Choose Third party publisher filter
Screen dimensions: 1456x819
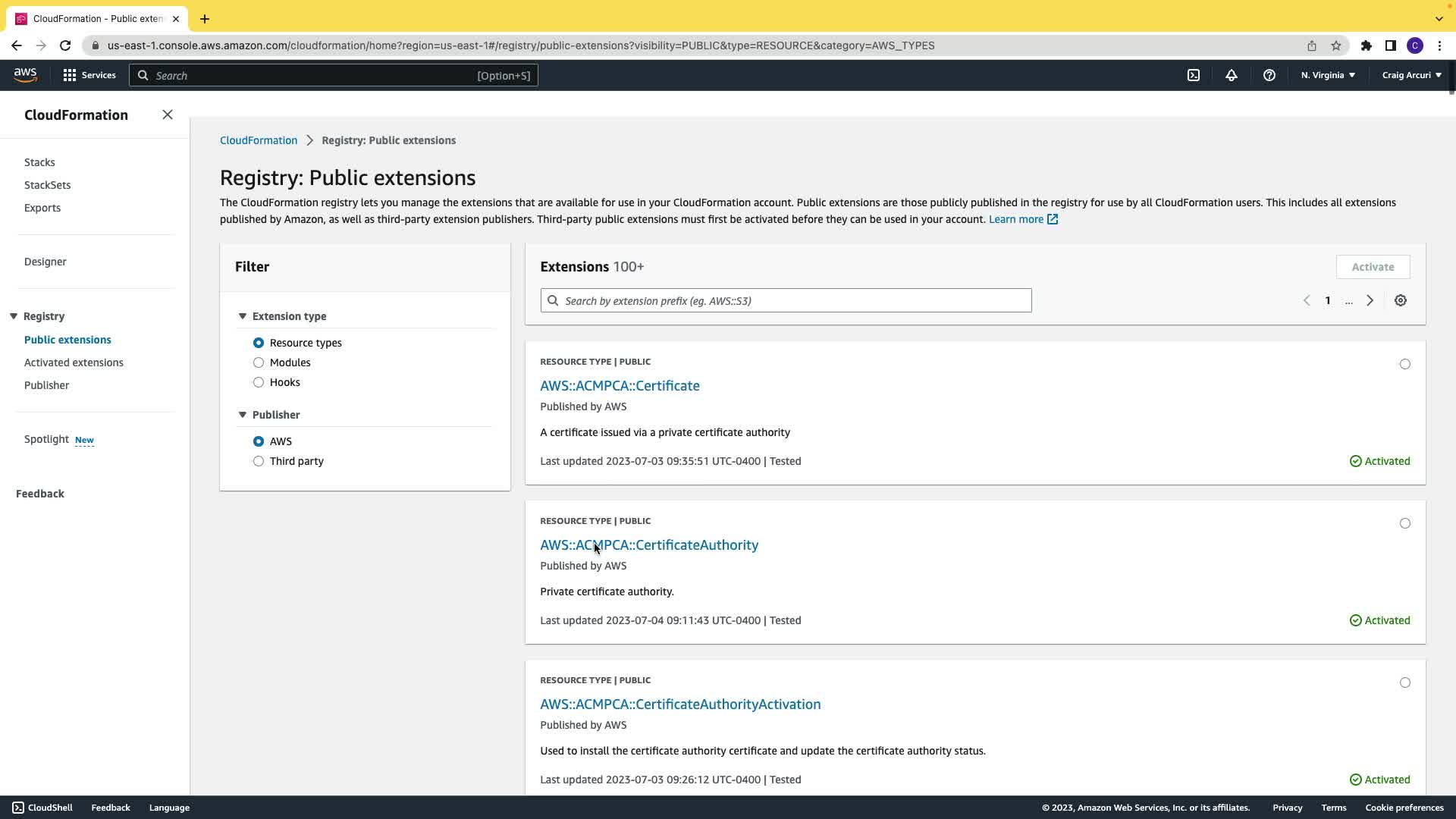[x=259, y=461]
